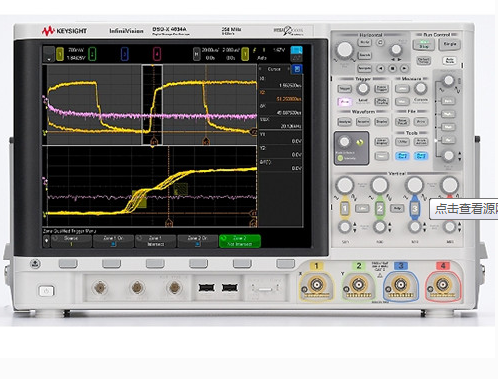Push the round zoom button beside Horiz
This screenshot has width=498, height=379.
click(x=380, y=42)
